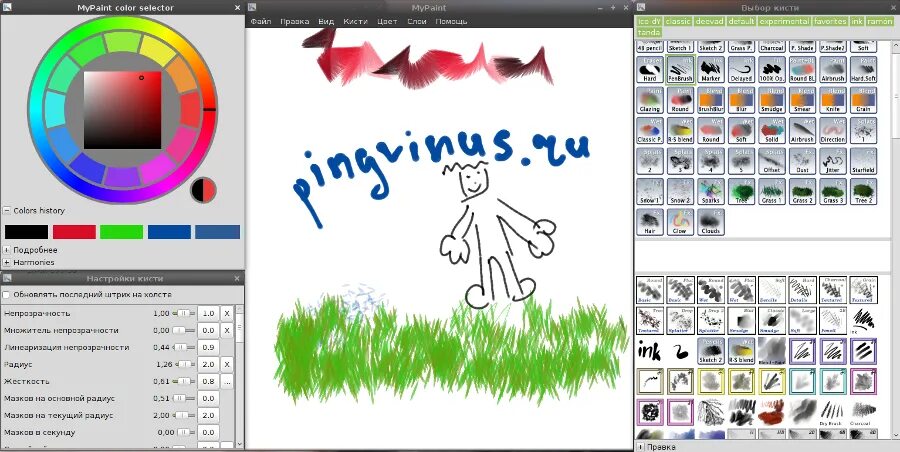Open the Цвет menu
Viewport: 900px width, 452px height.
coord(387,21)
